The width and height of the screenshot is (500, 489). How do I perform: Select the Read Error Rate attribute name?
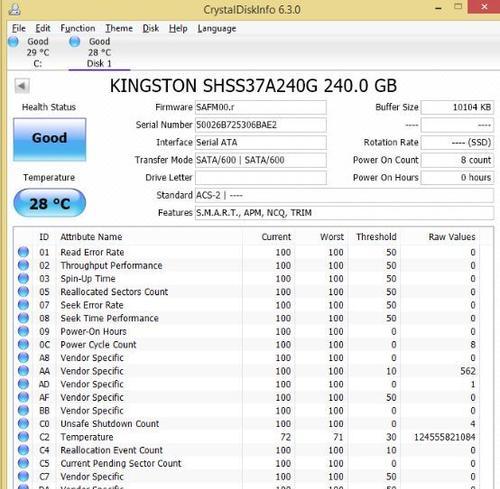[92, 252]
